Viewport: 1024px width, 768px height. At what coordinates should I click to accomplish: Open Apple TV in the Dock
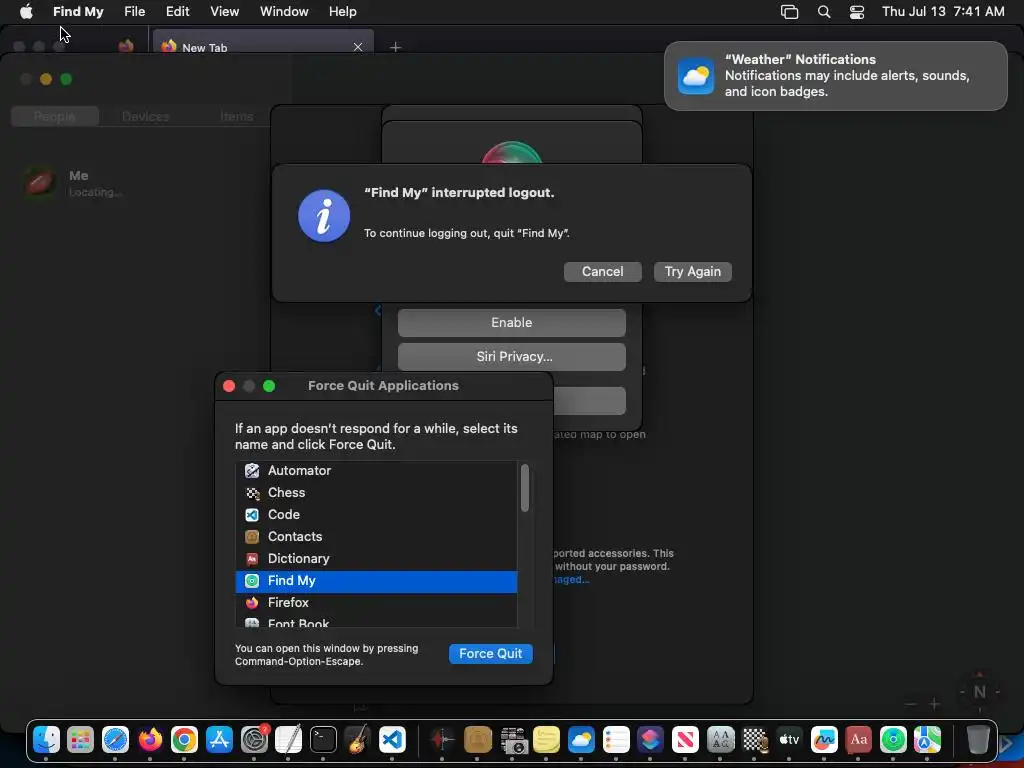pyautogui.click(x=790, y=740)
